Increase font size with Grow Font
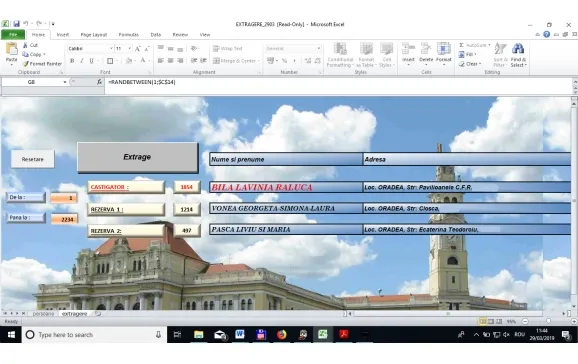 point(137,49)
